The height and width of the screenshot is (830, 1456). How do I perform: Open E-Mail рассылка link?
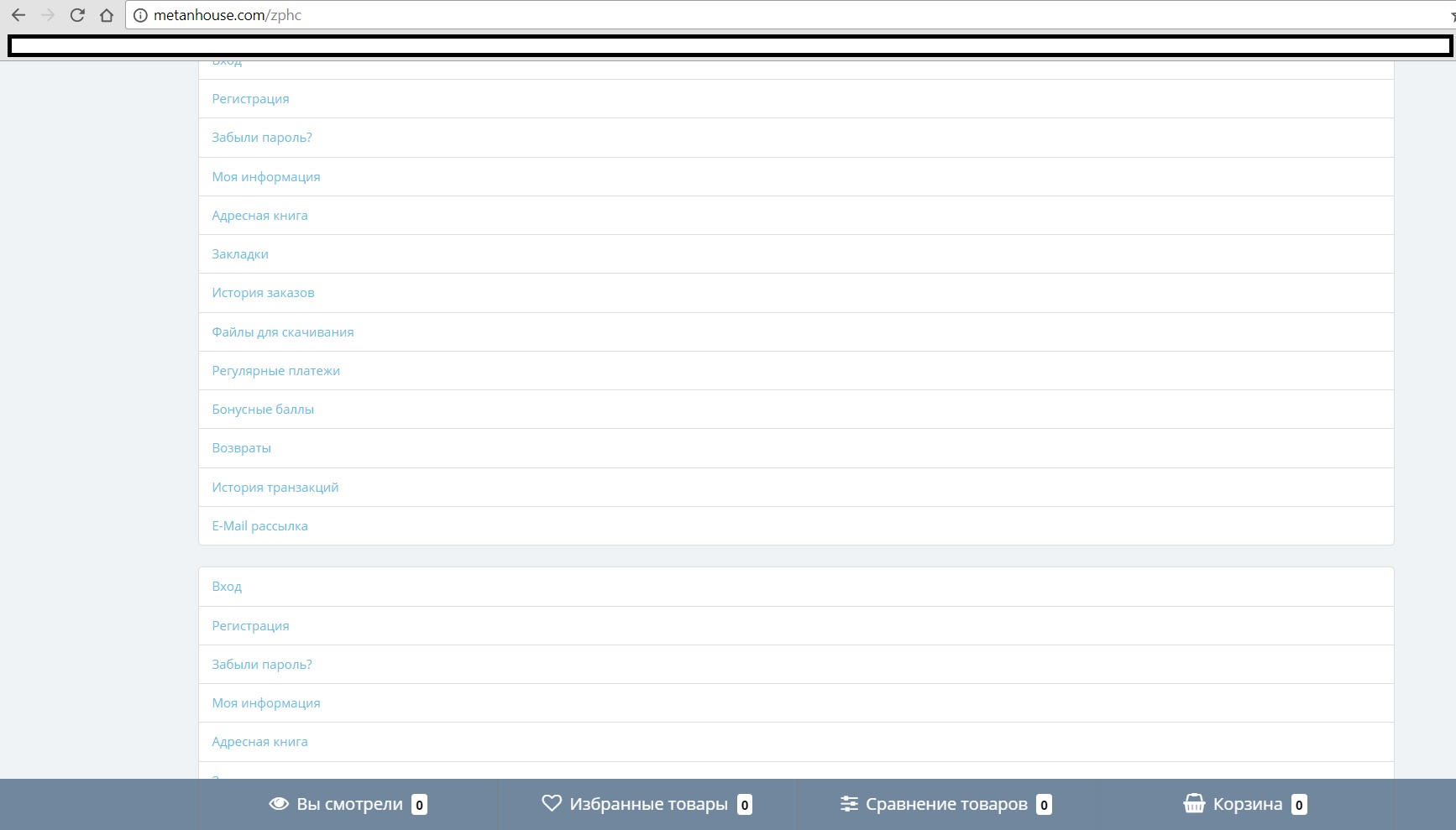click(x=259, y=526)
